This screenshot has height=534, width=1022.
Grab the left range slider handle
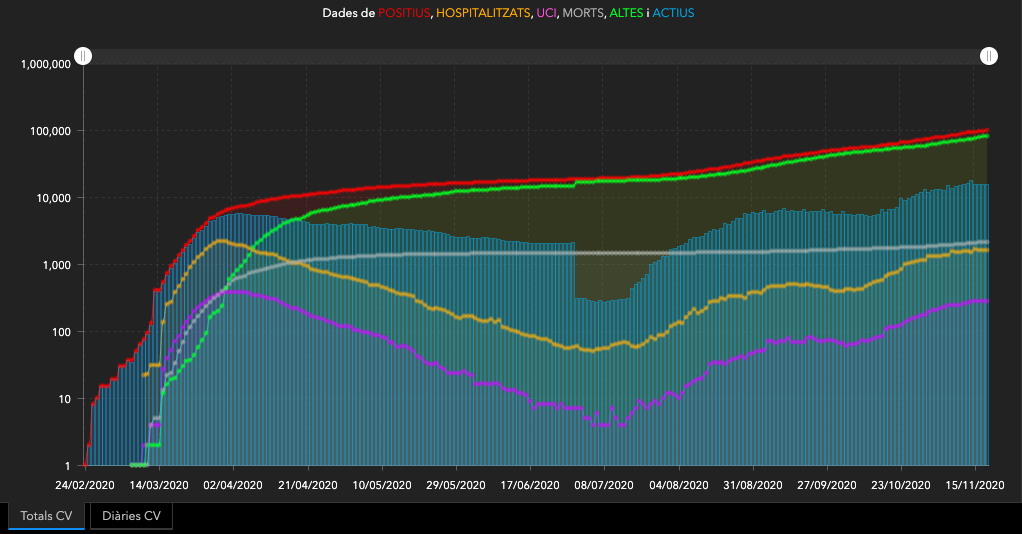coord(83,56)
